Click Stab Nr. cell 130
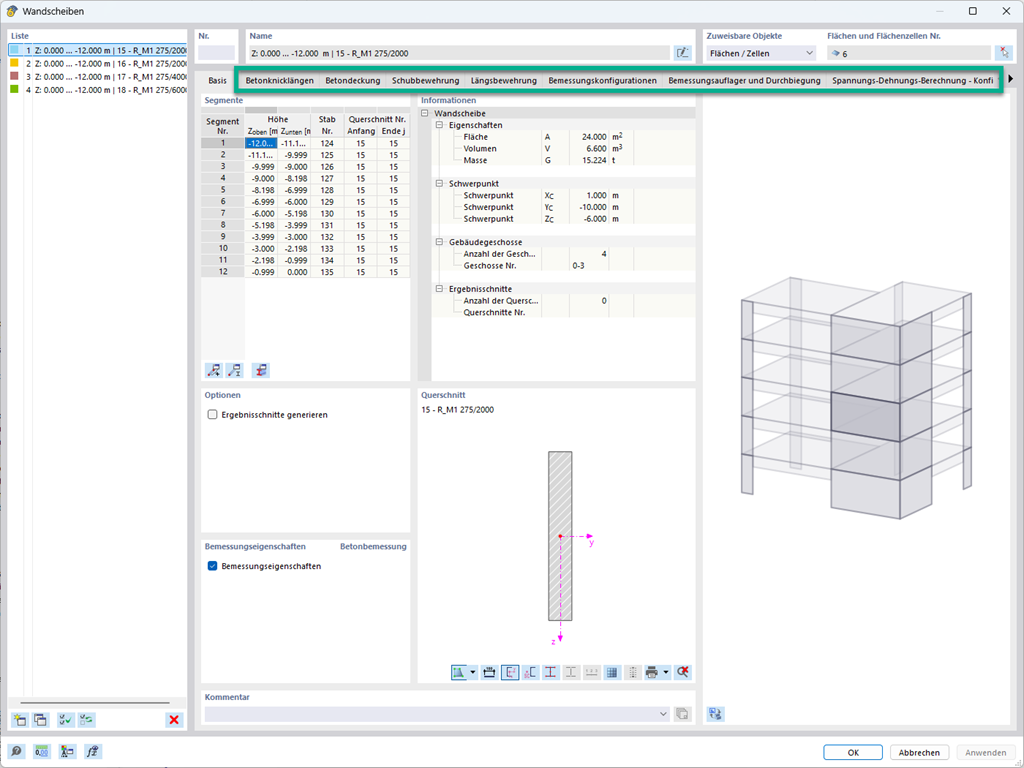 point(327,214)
